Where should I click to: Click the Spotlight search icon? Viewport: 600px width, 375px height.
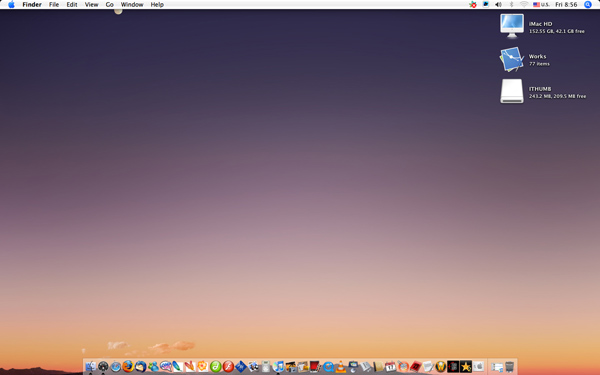coord(588,5)
